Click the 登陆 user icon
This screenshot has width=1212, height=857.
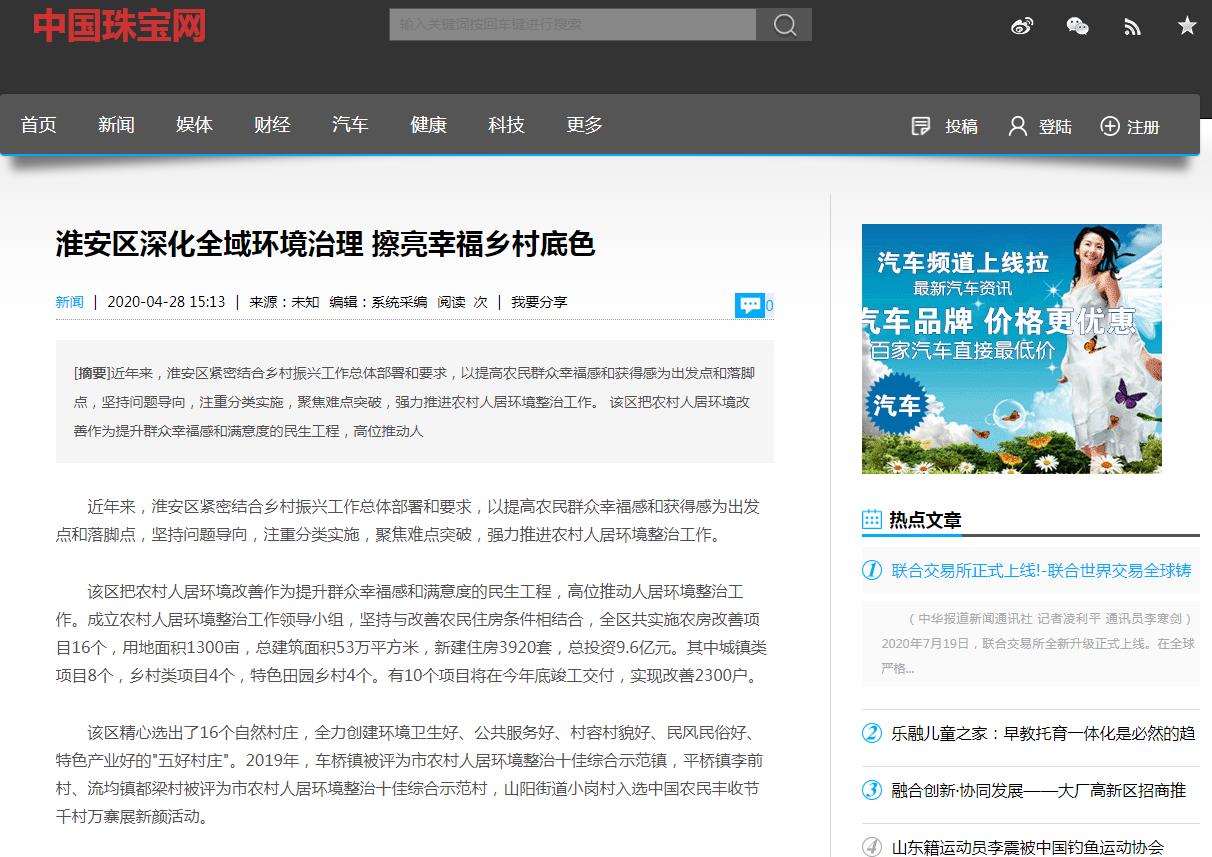tap(1018, 126)
